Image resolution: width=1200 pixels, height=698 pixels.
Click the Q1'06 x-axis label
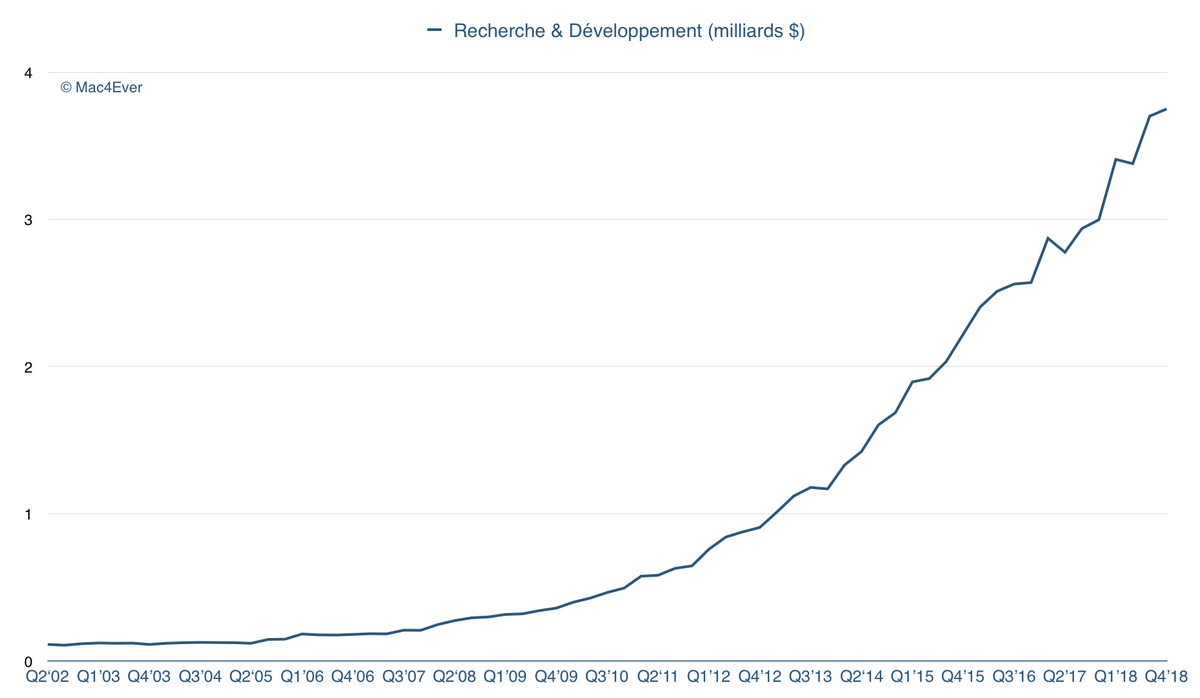tap(302, 677)
